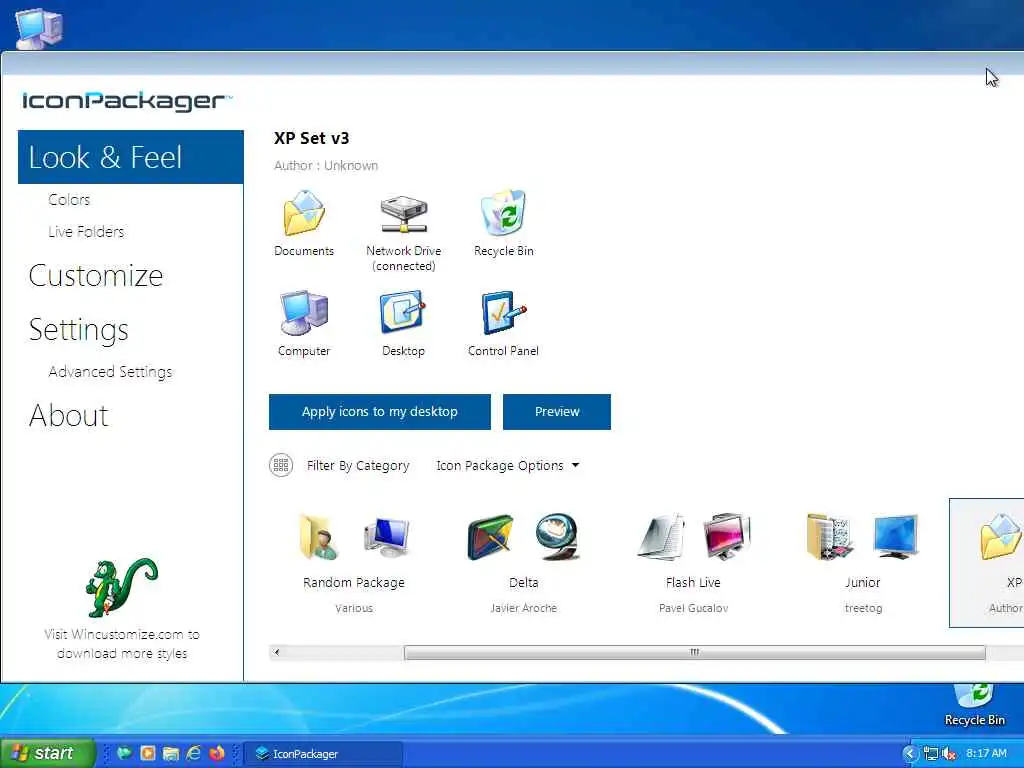Click the Pavel Gucalov author text
The image size is (1024, 768).
(693, 608)
